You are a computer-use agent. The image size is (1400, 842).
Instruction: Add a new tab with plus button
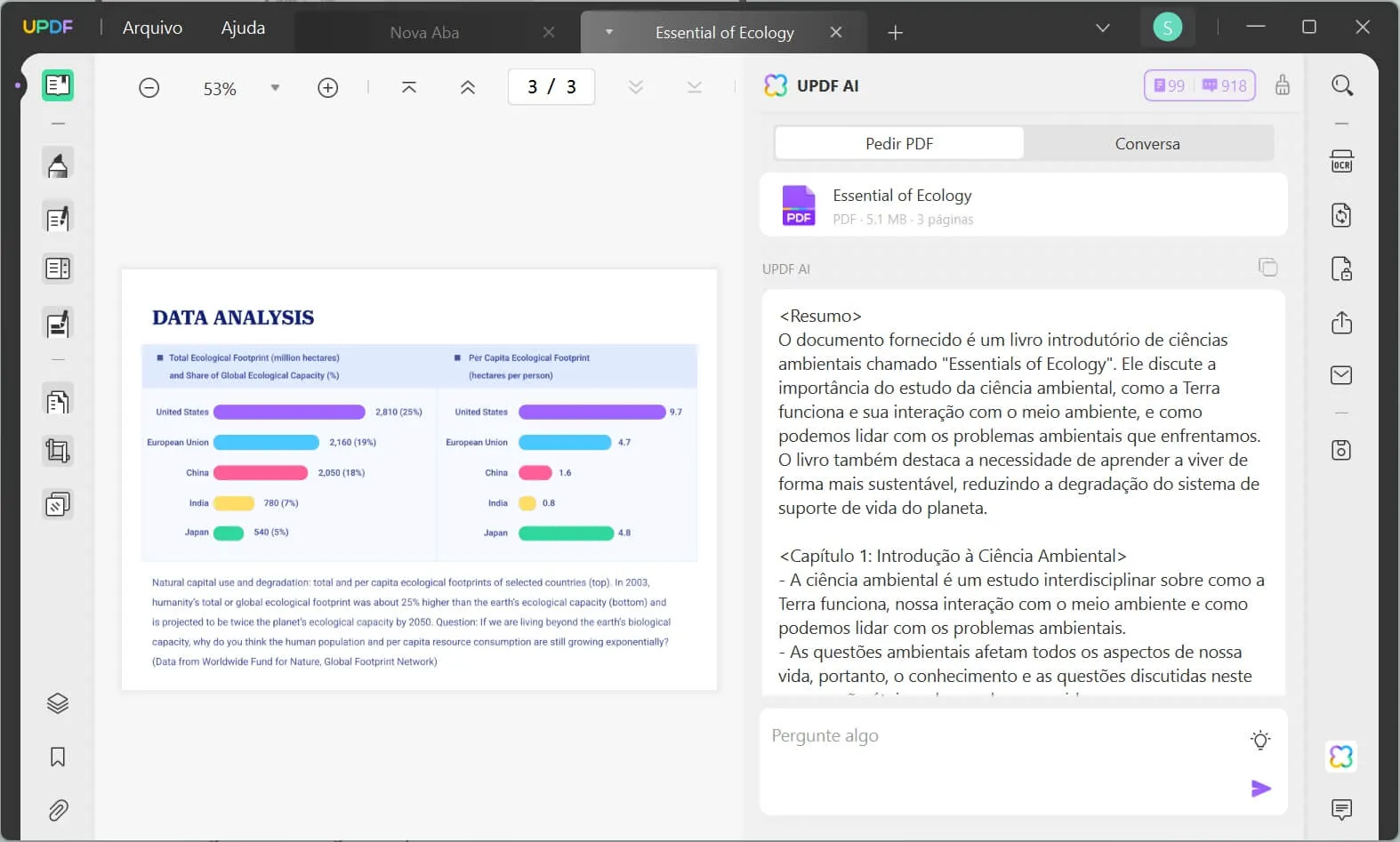[x=896, y=33]
